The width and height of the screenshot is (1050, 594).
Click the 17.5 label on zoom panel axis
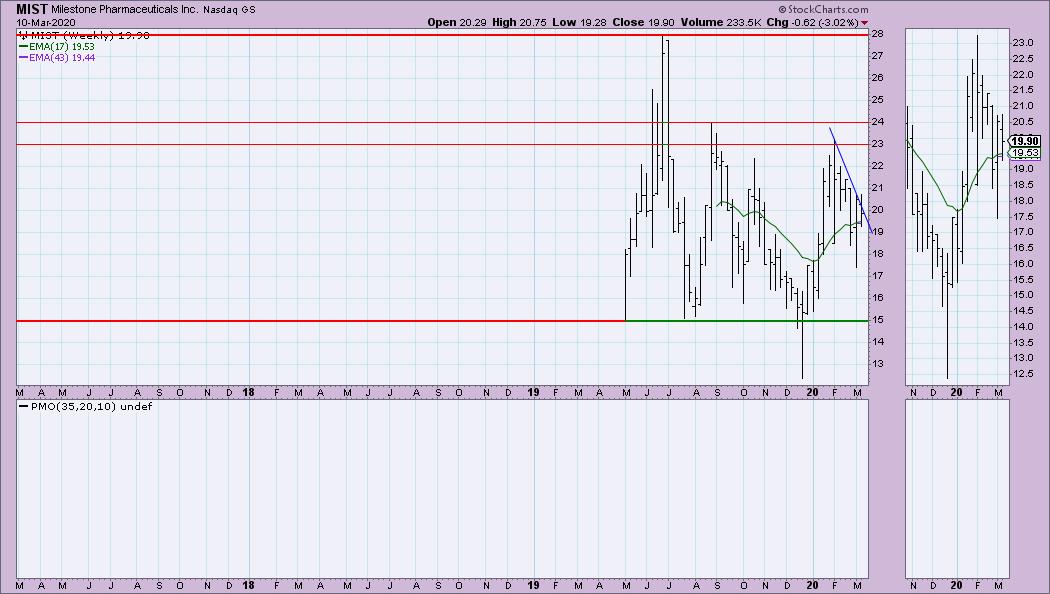click(x=1021, y=217)
